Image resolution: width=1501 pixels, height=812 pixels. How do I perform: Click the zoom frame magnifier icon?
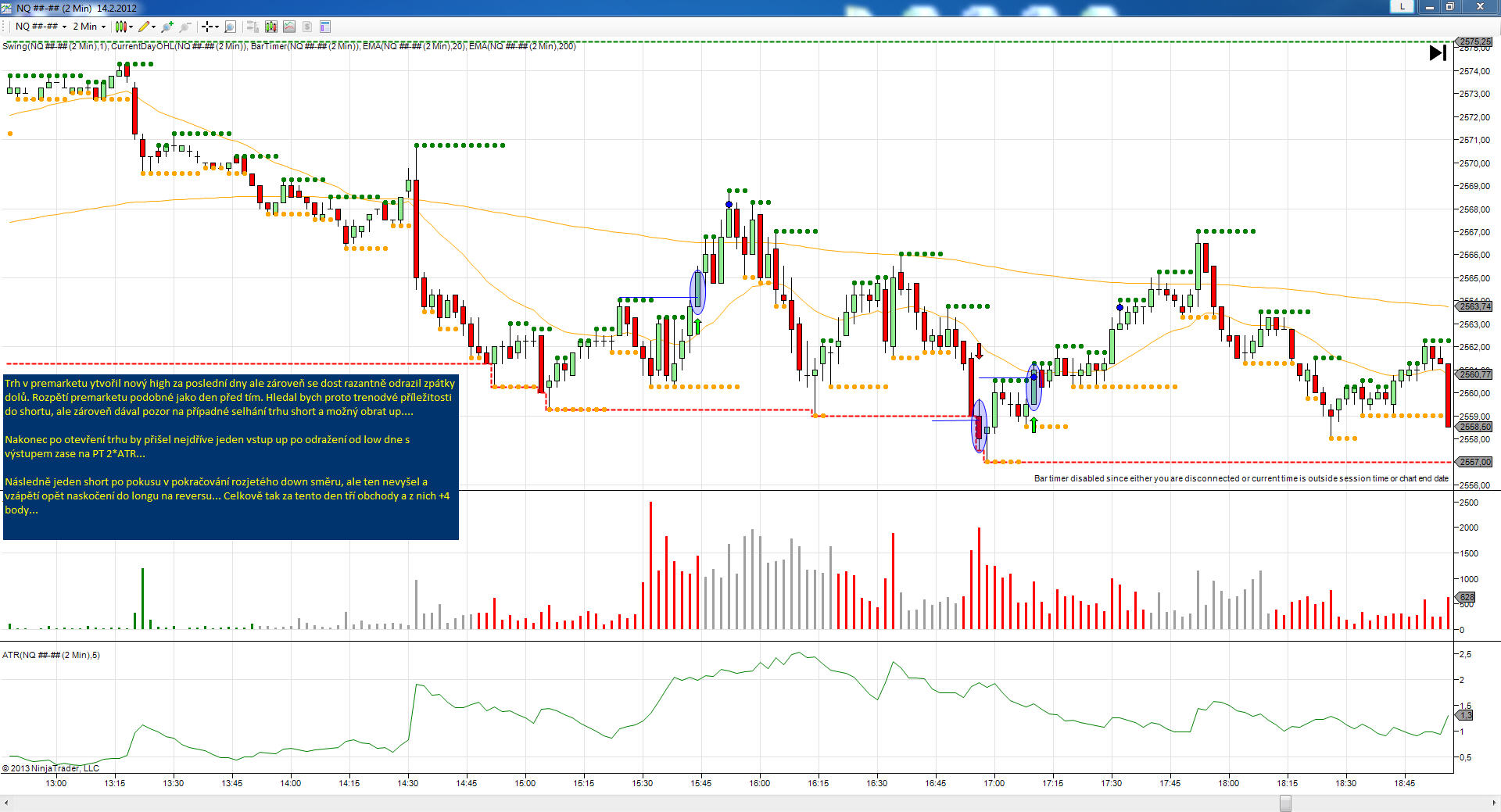pyautogui.click(x=230, y=27)
